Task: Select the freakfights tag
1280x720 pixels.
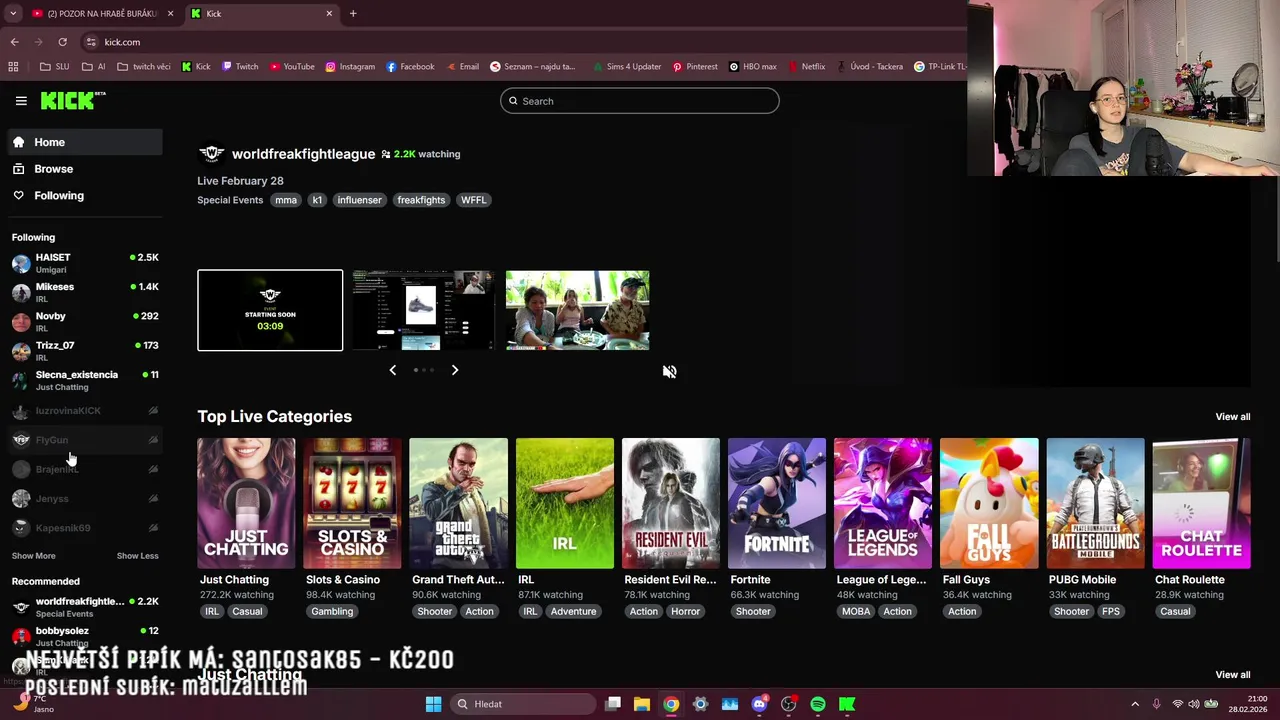Action: (421, 200)
